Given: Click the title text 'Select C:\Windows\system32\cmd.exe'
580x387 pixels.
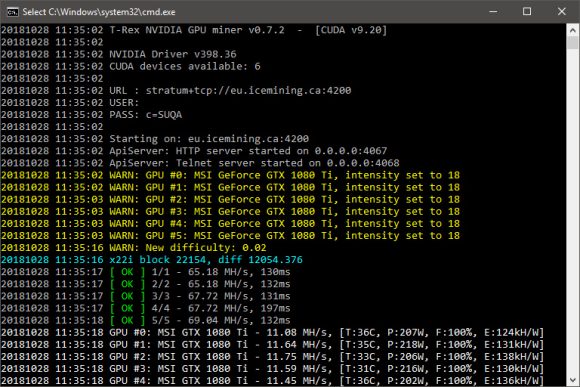Looking at the screenshot, I should click(99, 12).
